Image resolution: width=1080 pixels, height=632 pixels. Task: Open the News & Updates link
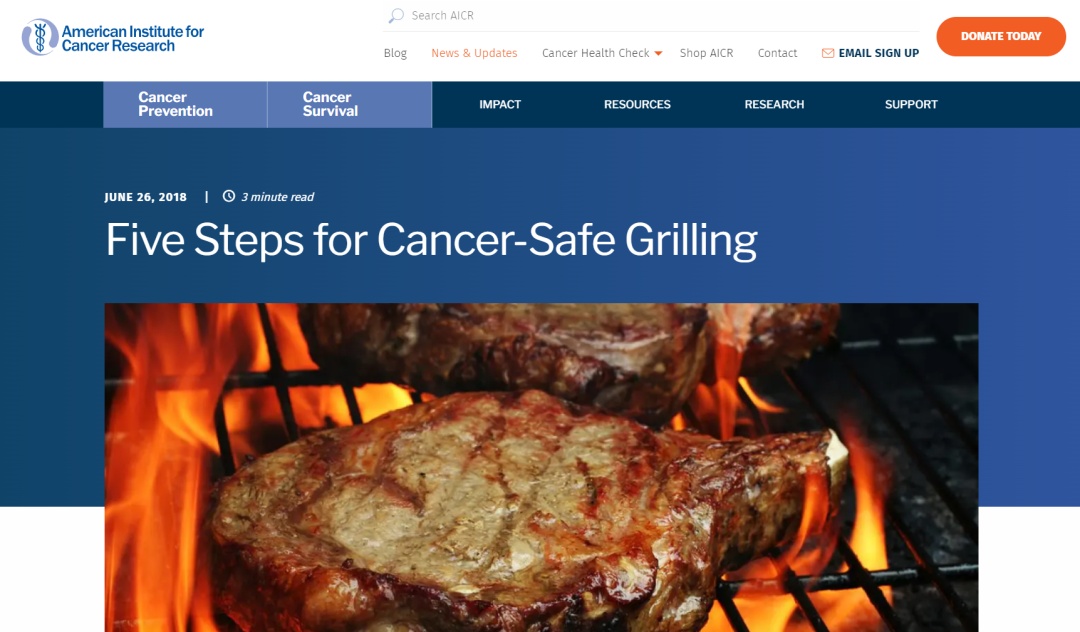click(474, 53)
